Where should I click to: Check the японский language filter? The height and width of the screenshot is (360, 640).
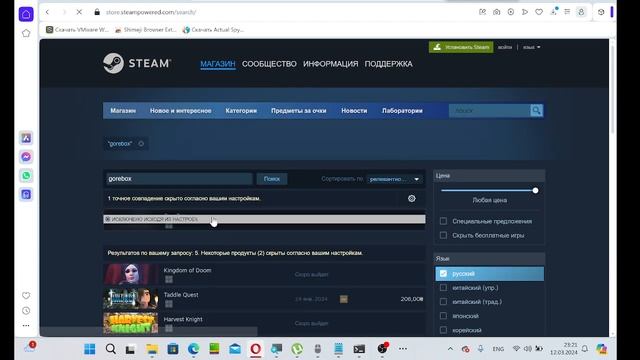443,316
